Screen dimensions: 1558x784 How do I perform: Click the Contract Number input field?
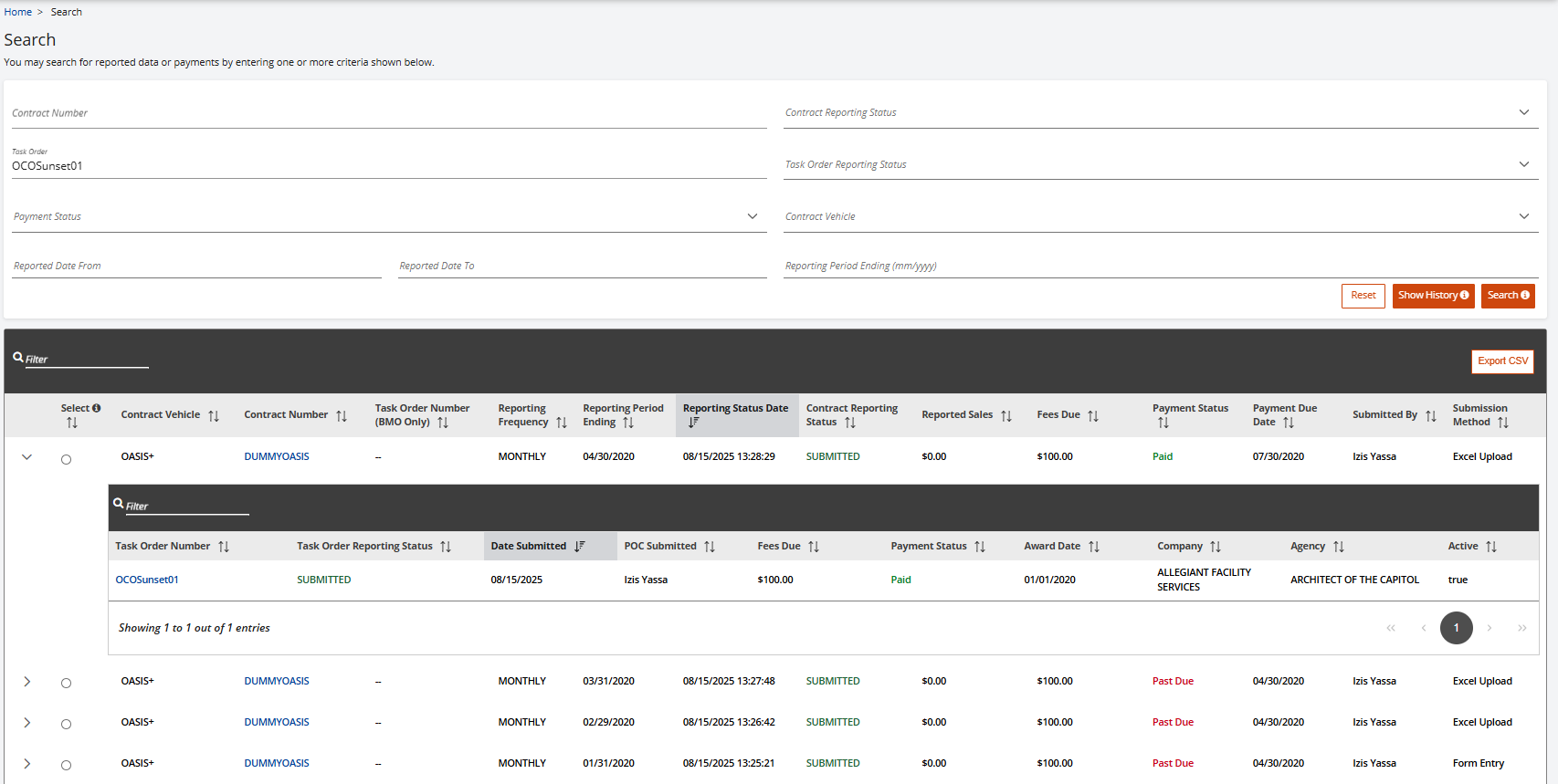(387, 113)
